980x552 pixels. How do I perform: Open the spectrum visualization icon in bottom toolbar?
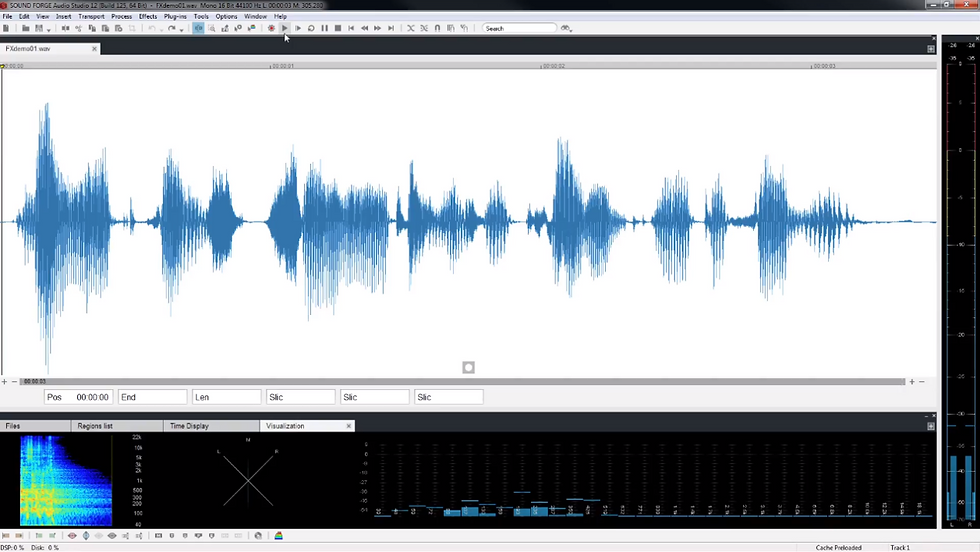pos(279,536)
